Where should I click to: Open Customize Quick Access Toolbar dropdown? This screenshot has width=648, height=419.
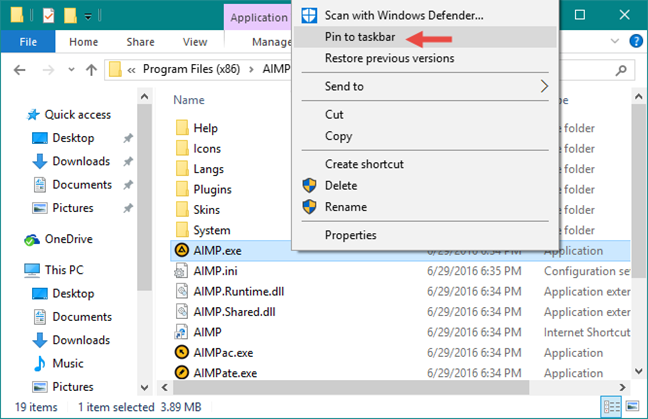click(88, 17)
